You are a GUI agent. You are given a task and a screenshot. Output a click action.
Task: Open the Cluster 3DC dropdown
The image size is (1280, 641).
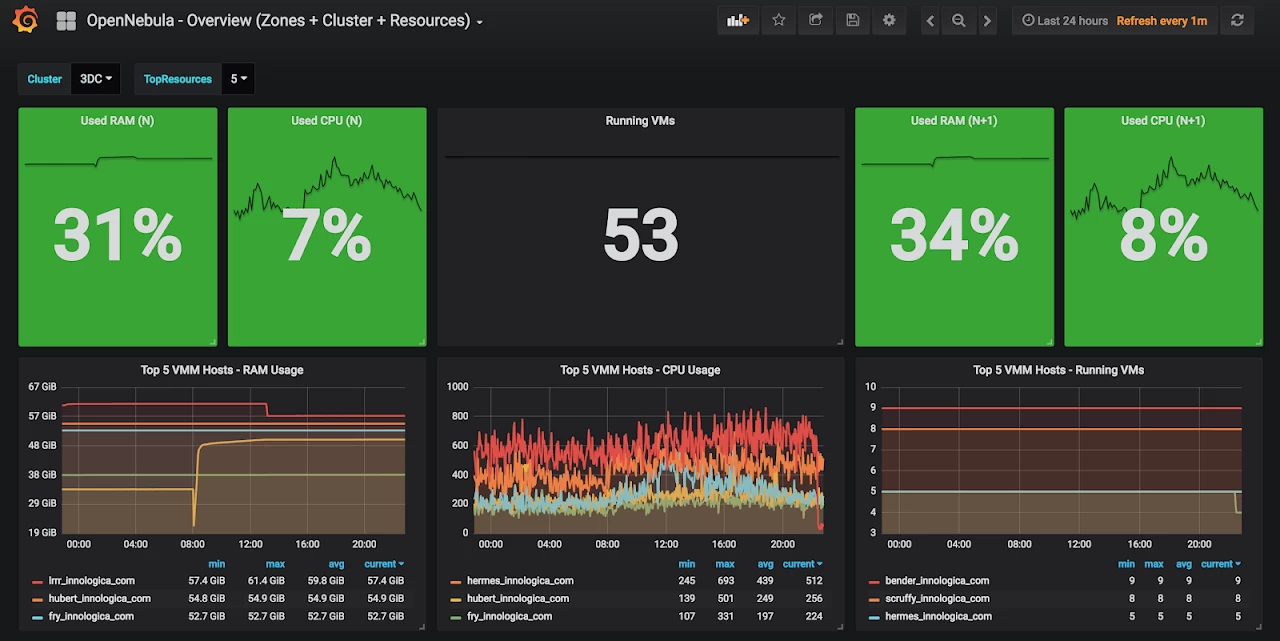pyautogui.click(x=95, y=79)
